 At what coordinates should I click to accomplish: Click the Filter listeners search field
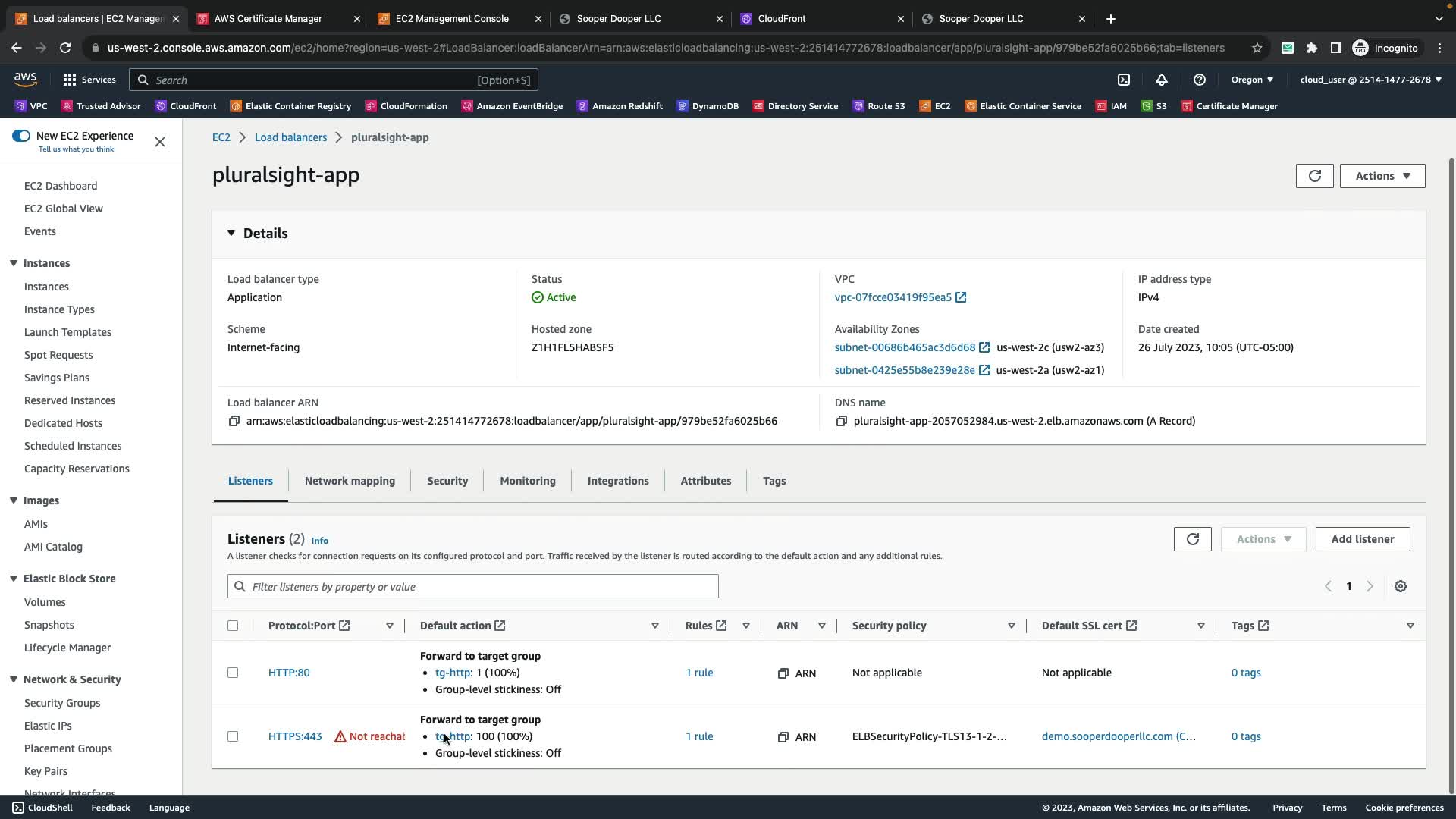[472, 587]
